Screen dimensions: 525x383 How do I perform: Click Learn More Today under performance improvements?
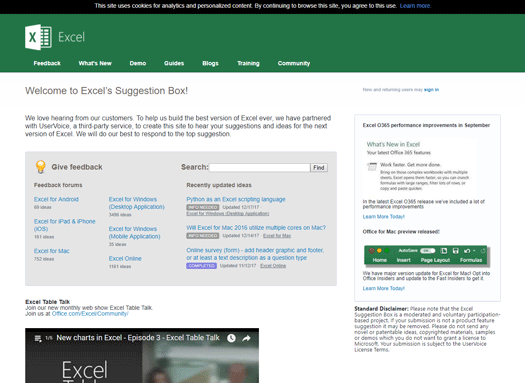384,217
